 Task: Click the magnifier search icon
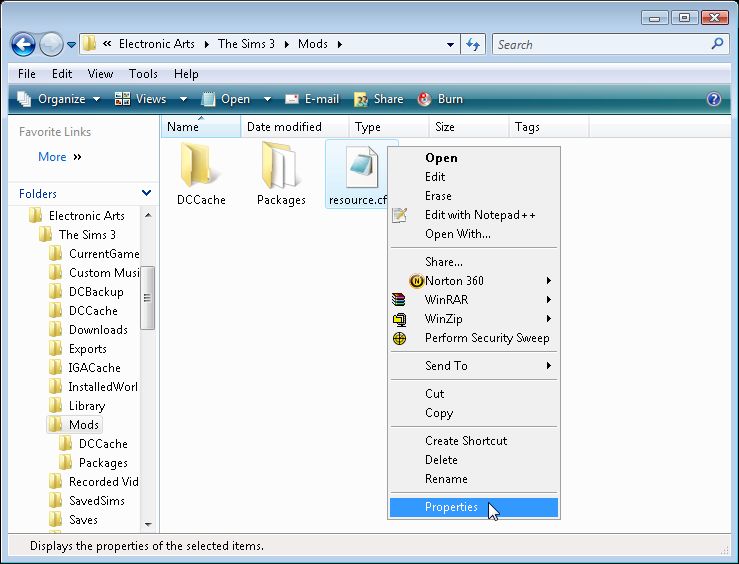[x=717, y=44]
